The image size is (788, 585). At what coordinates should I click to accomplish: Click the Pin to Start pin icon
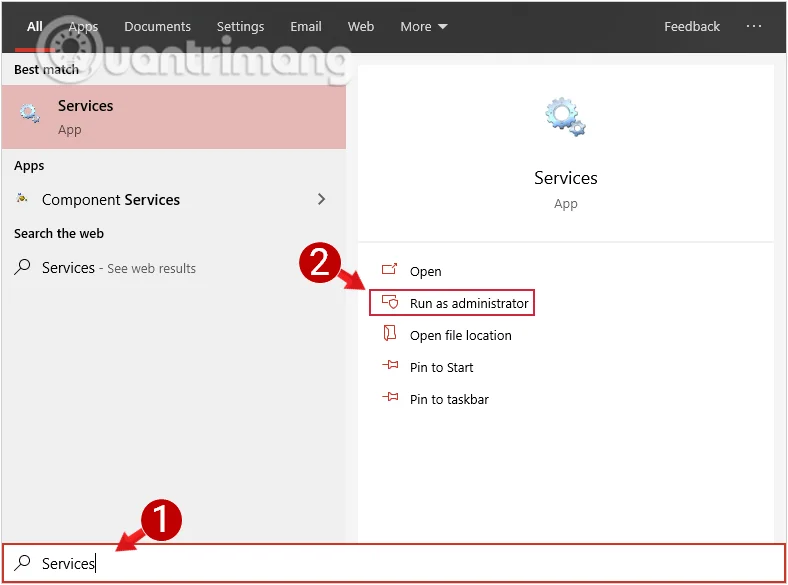[390, 365]
